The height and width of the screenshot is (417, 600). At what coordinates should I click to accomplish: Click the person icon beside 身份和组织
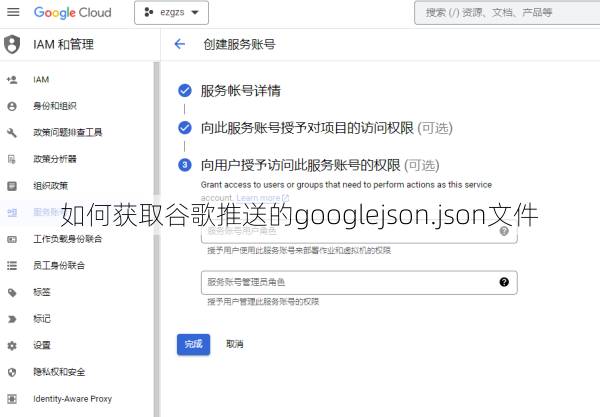click(x=12, y=106)
